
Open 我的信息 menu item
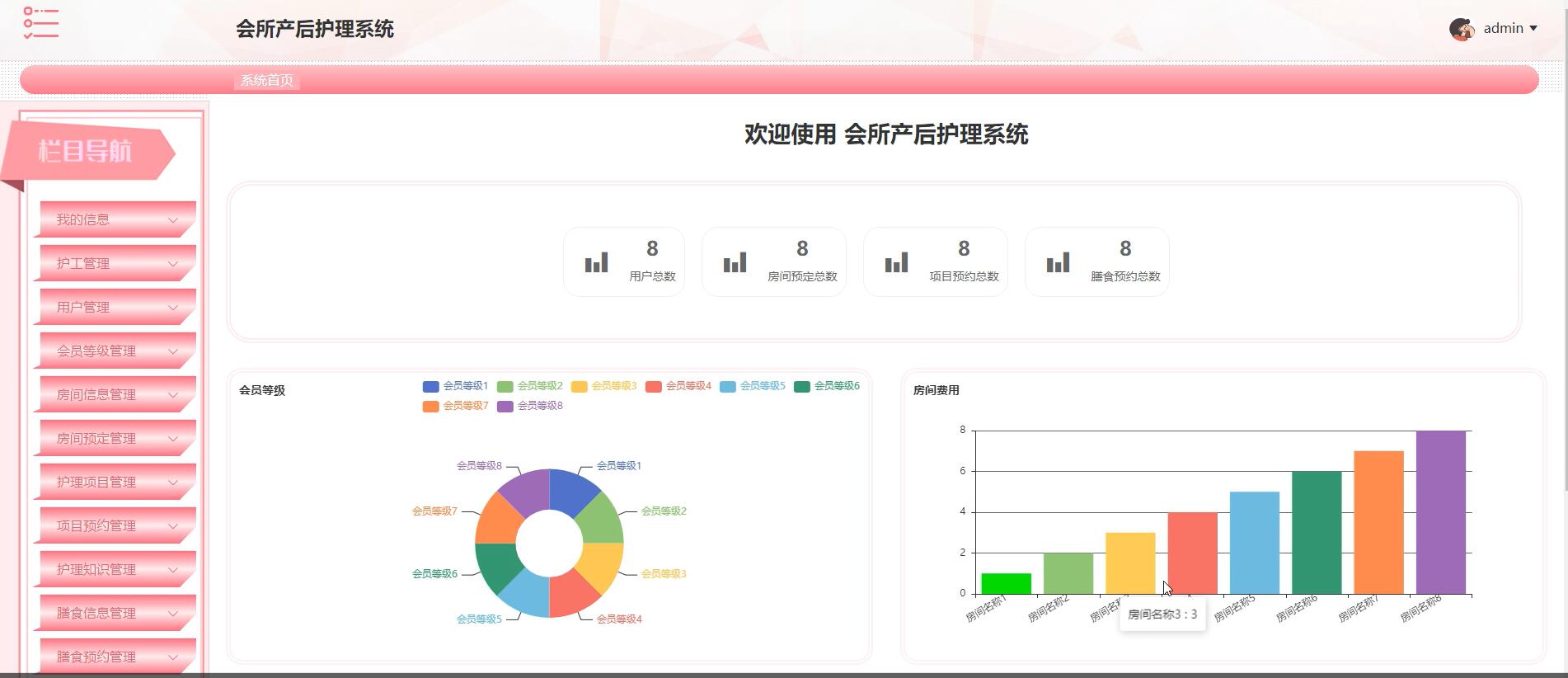[x=115, y=219]
